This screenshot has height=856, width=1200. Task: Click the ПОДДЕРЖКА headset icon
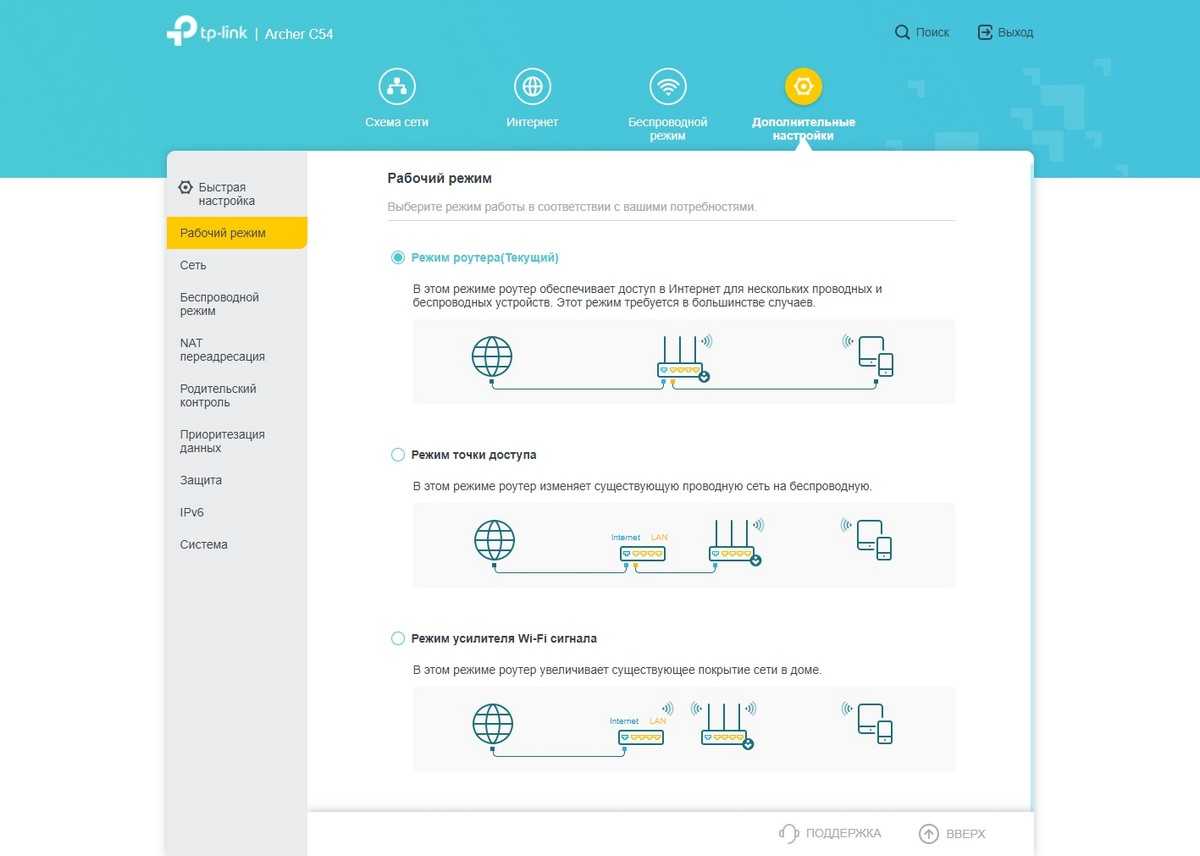coord(789,833)
